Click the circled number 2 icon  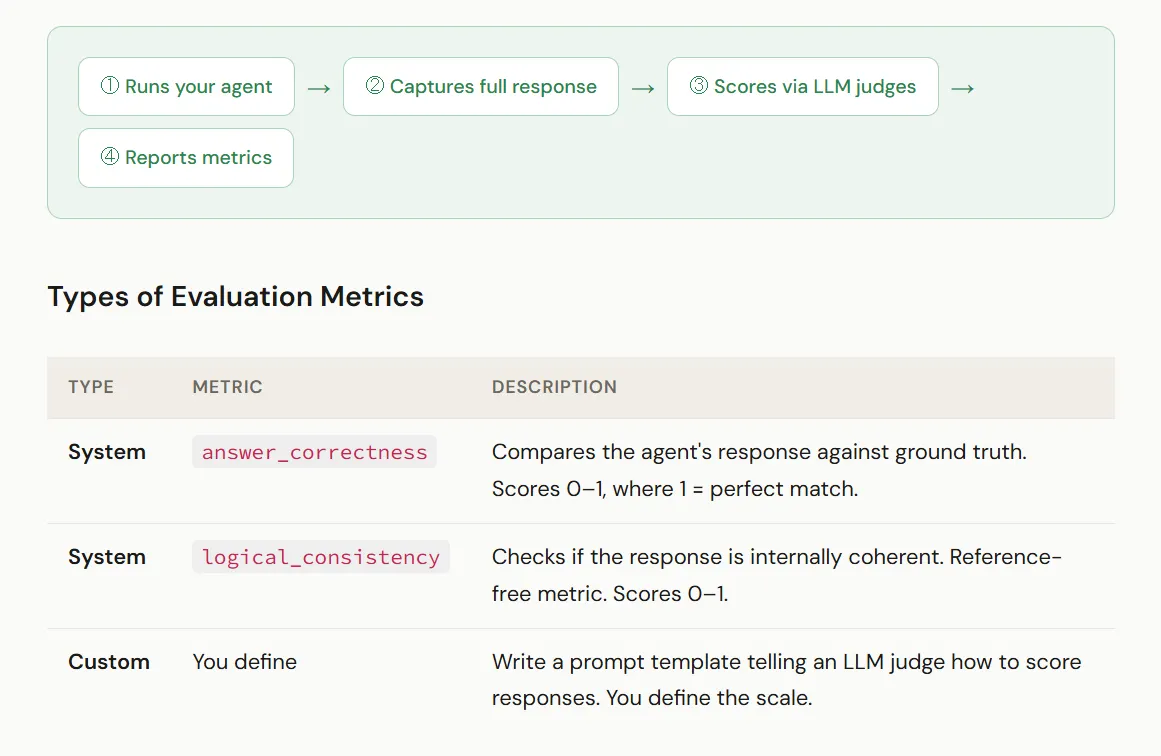375,86
